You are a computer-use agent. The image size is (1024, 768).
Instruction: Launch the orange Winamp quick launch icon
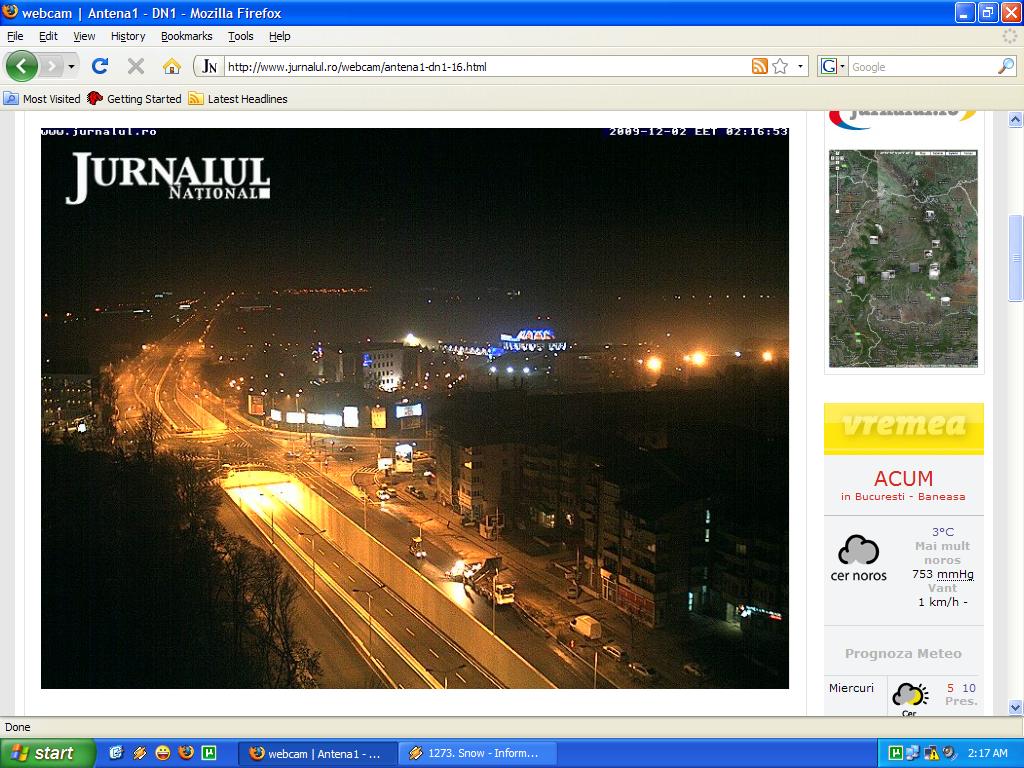[140, 753]
